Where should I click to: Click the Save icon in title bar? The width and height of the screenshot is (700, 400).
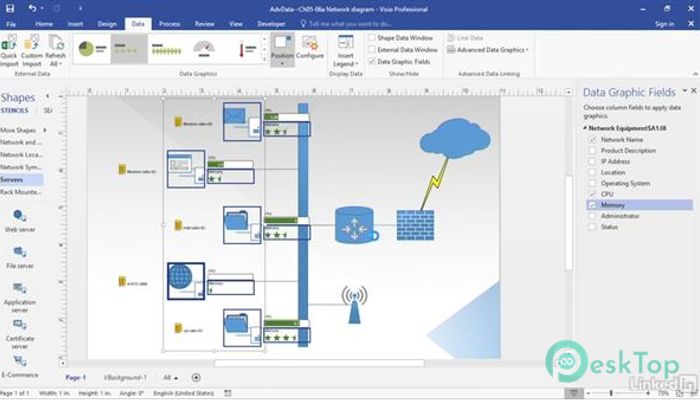9,8
